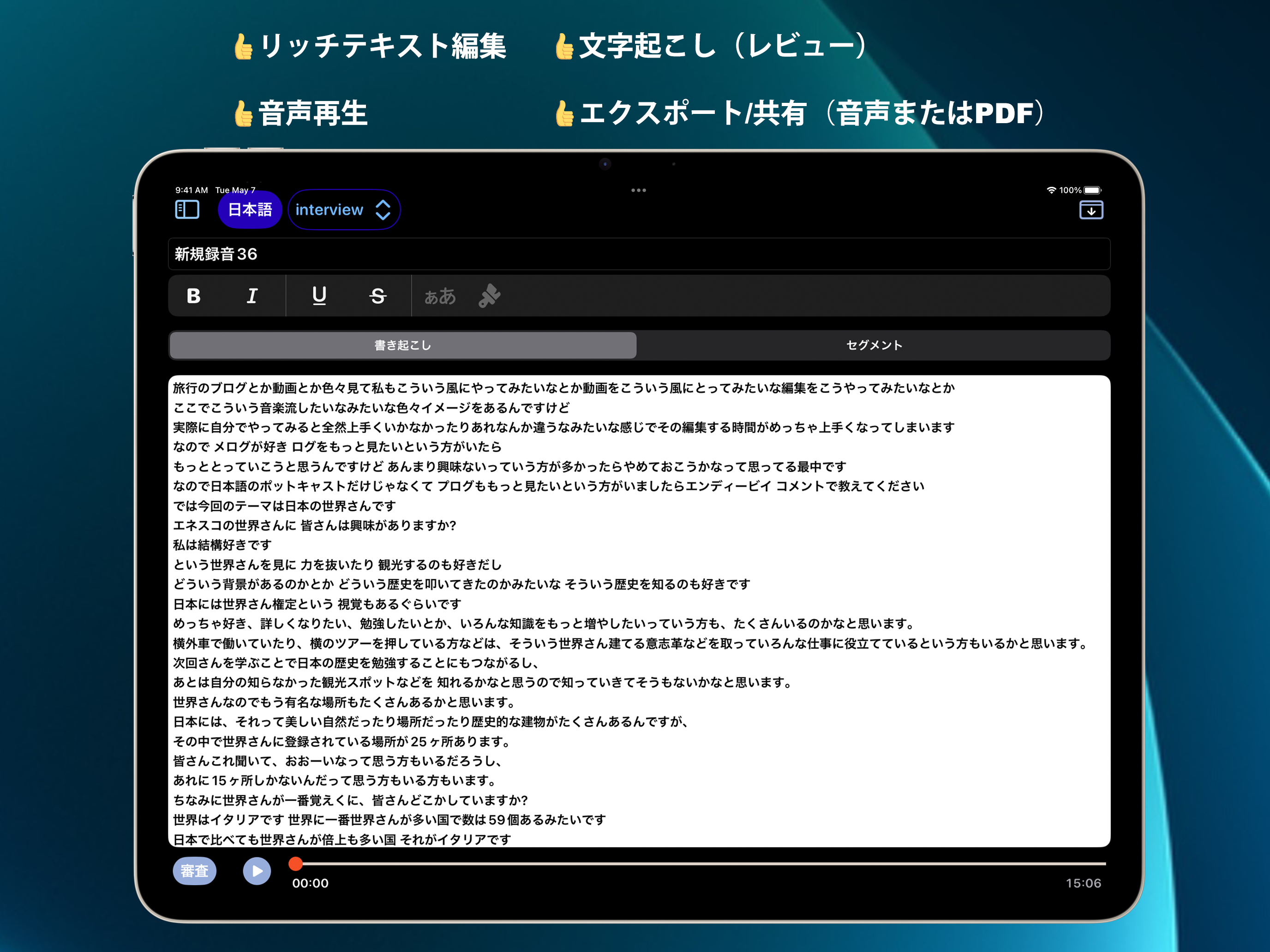Click the 15:06 total duration label
The width and height of the screenshot is (1270, 952).
1084,883
